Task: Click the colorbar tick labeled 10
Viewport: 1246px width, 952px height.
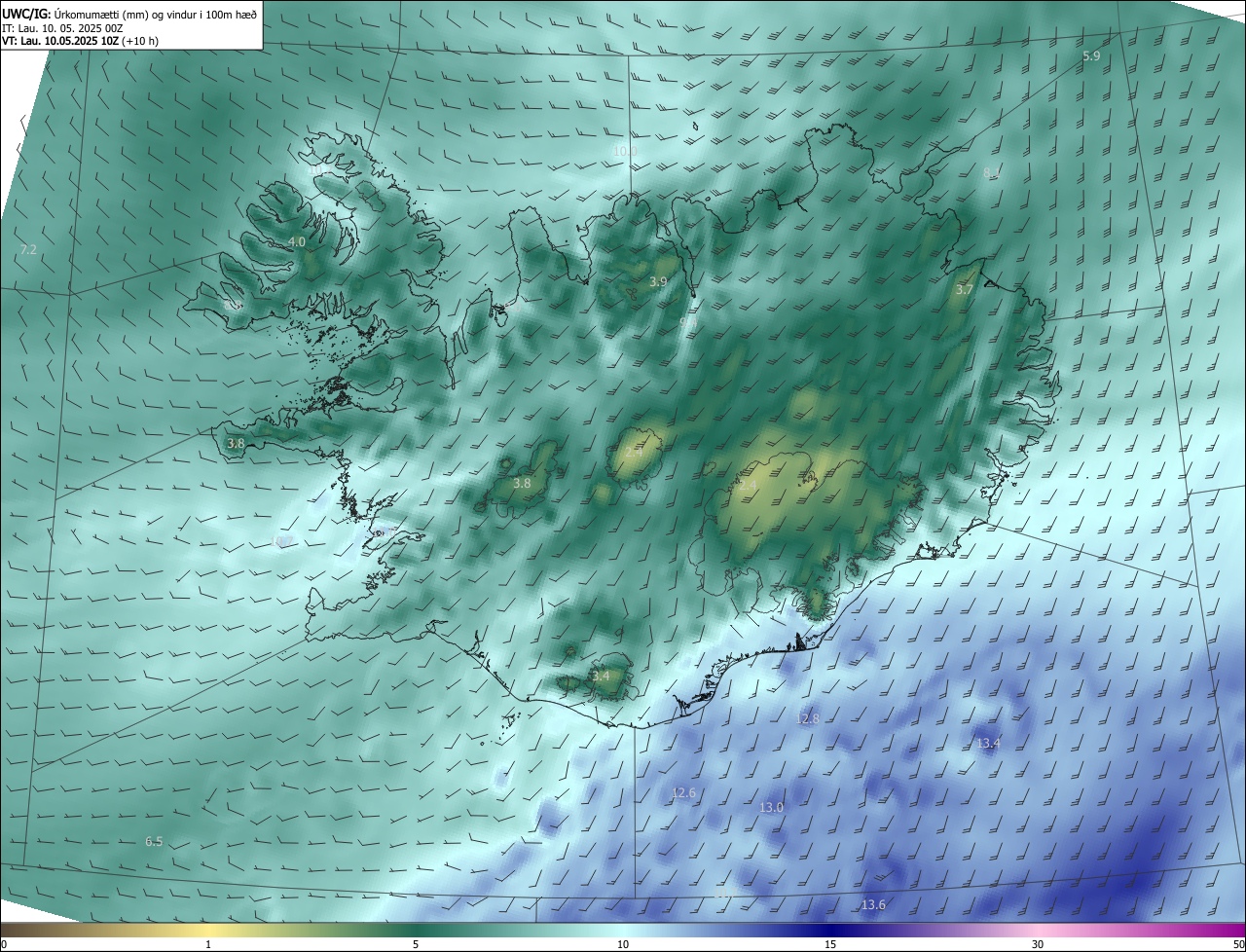Action: click(x=623, y=944)
